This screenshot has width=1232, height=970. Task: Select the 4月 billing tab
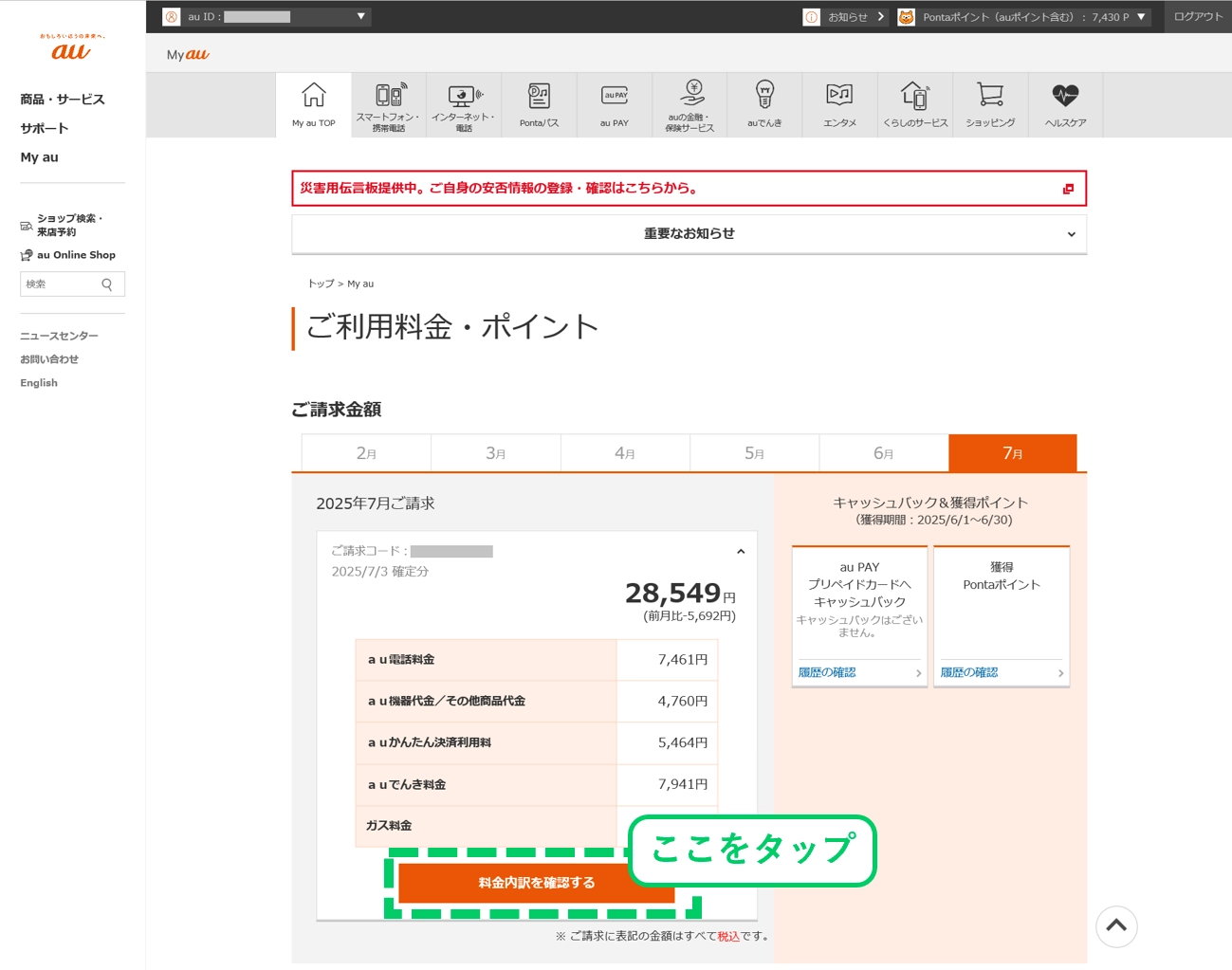point(625,453)
